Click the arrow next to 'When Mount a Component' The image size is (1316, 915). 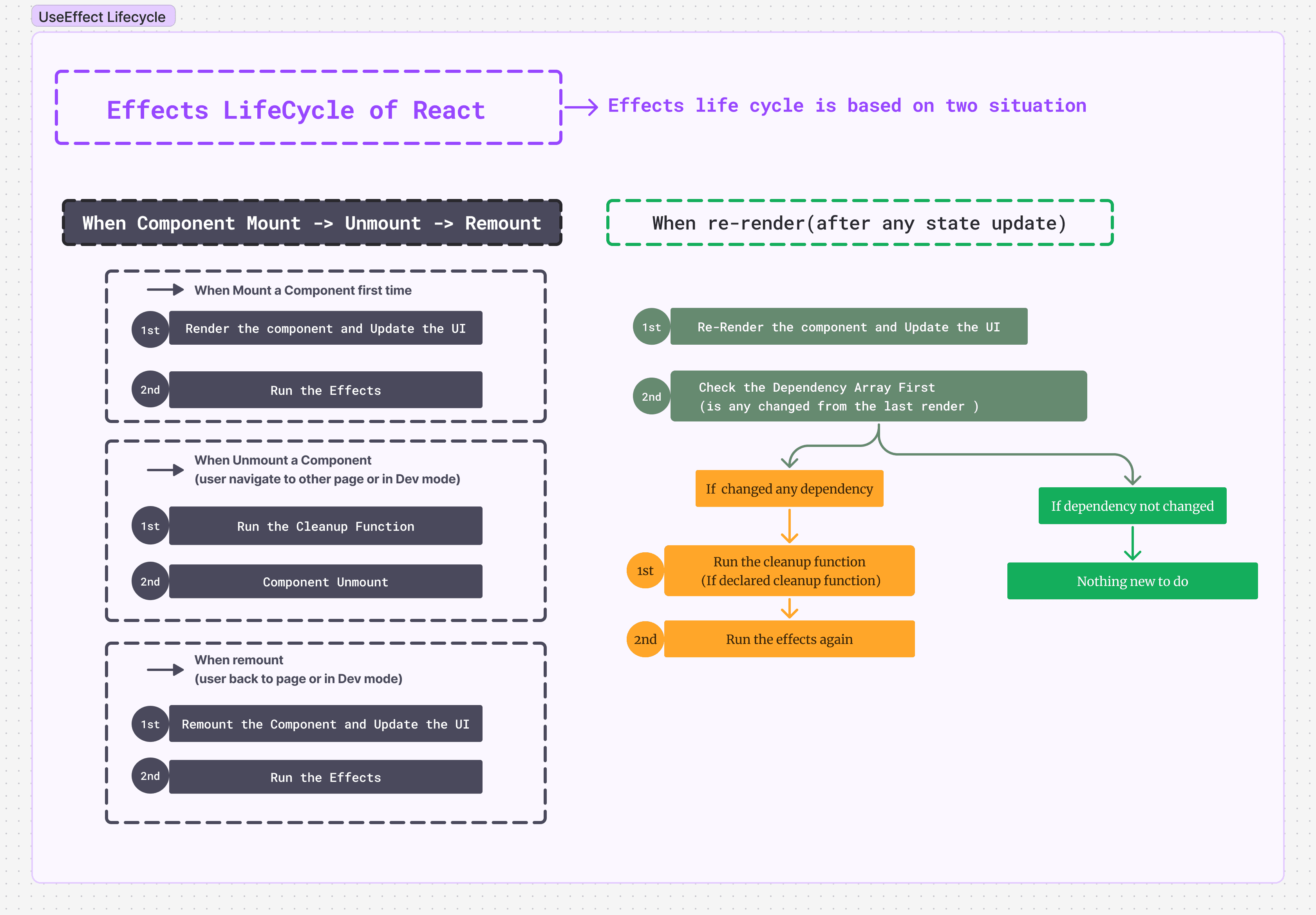[x=165, y=289]
